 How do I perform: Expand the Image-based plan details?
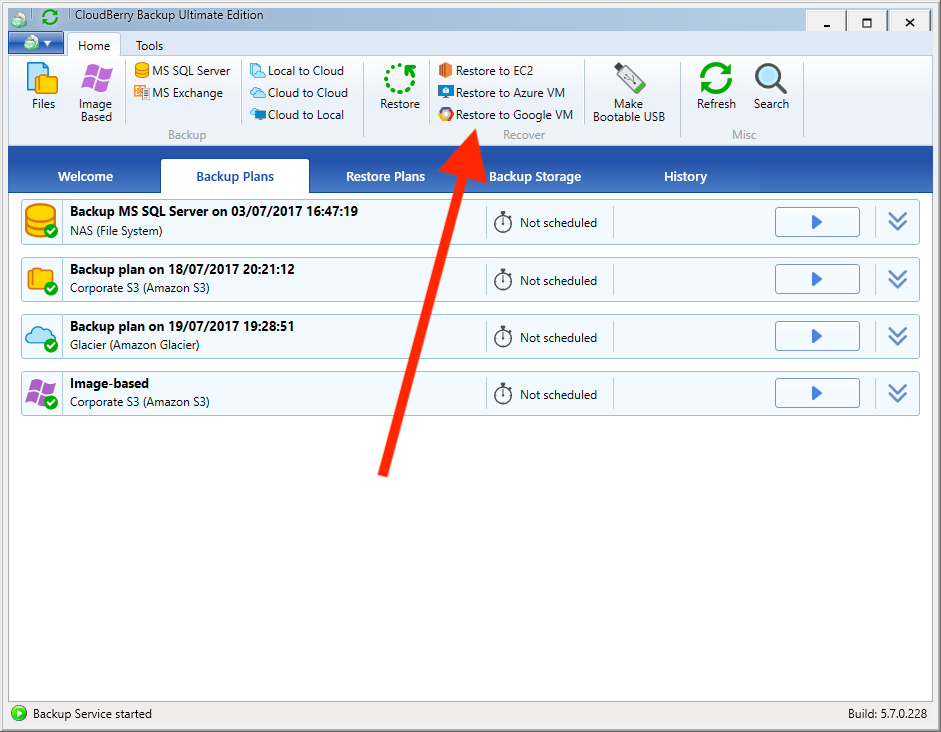pos(897,394)
